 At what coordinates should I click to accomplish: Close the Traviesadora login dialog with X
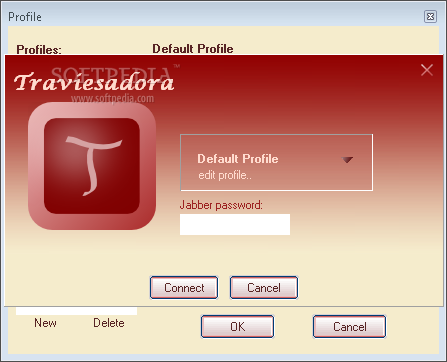427,70
